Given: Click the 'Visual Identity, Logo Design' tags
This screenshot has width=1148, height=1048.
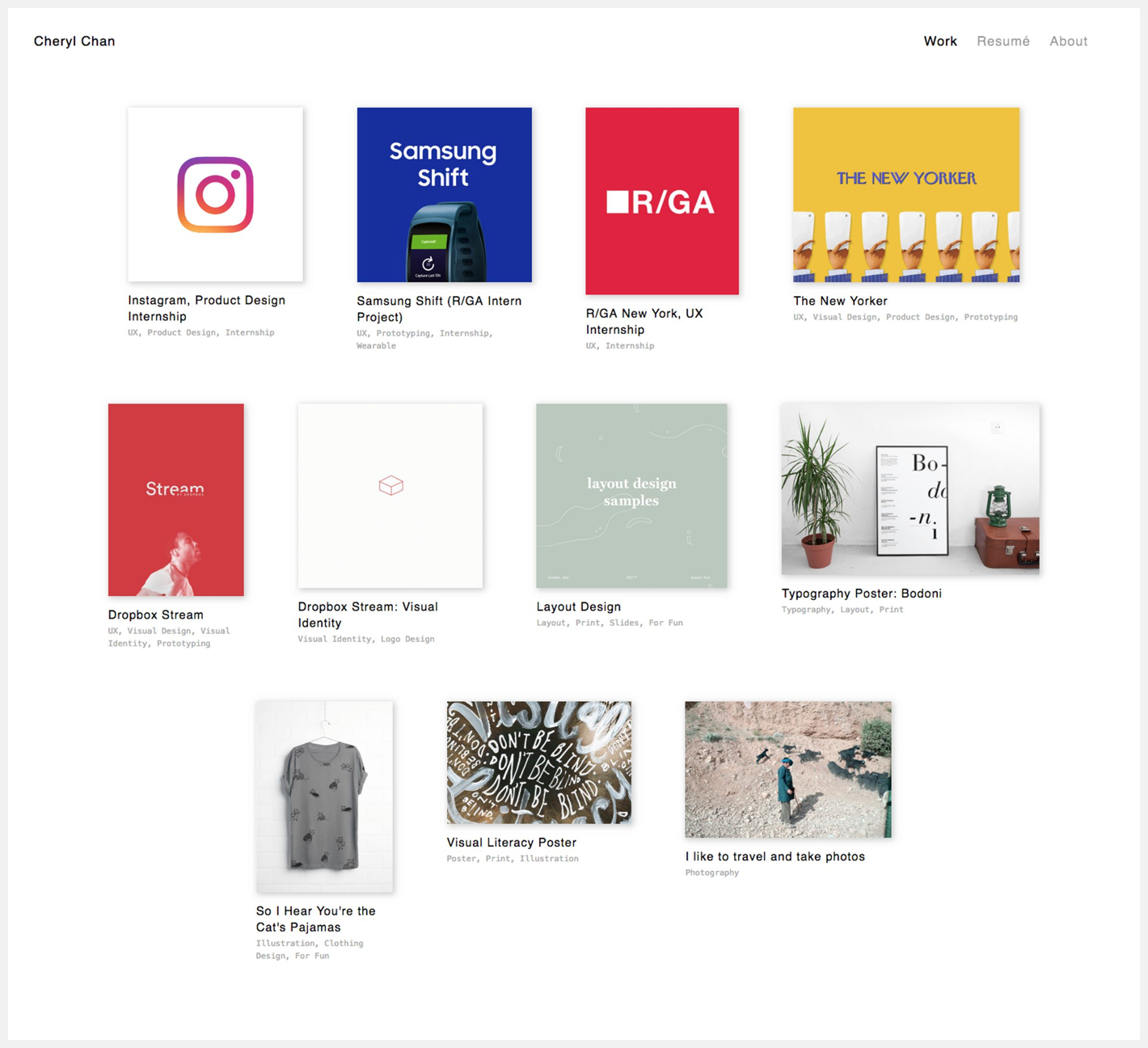Looking at the screenshot, I should click(x=366, y=639).
